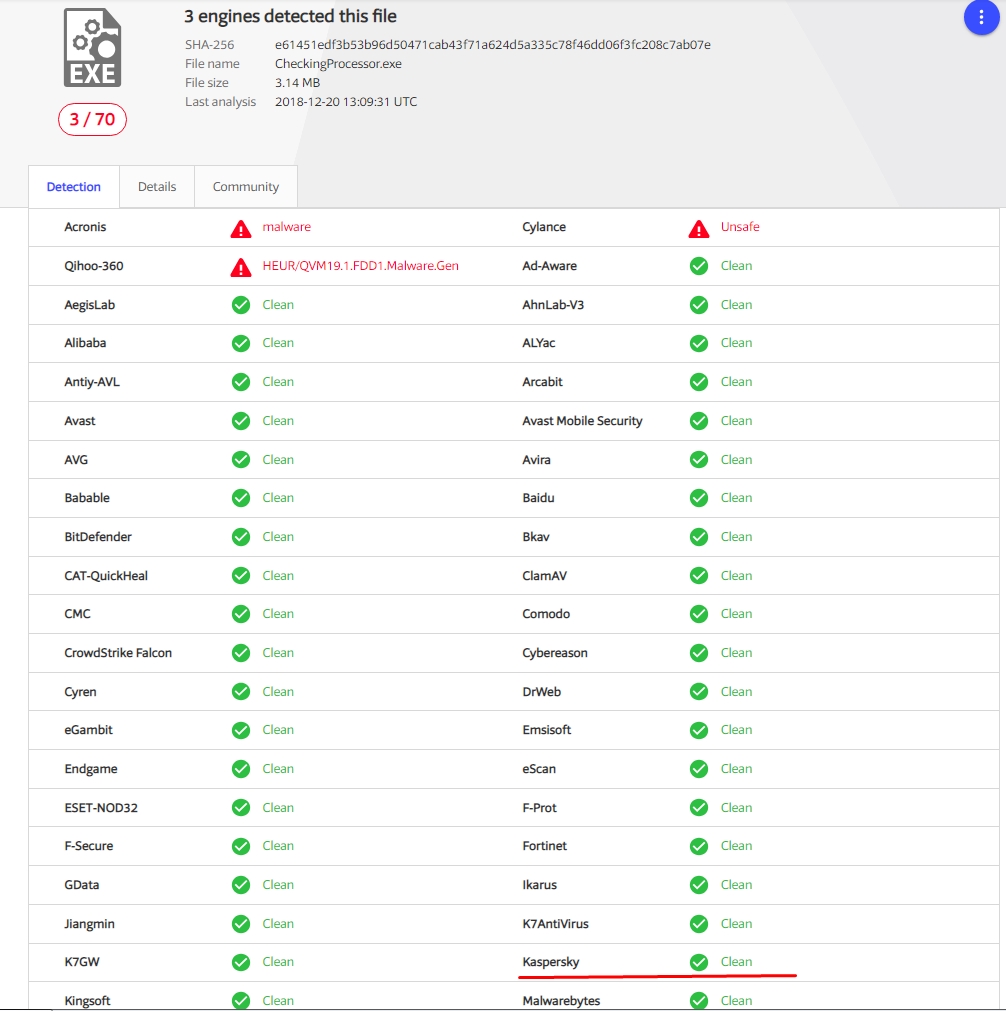Click the Acronis engine name
This screenshot has width=1006, height=1011.
click(85, 227)
